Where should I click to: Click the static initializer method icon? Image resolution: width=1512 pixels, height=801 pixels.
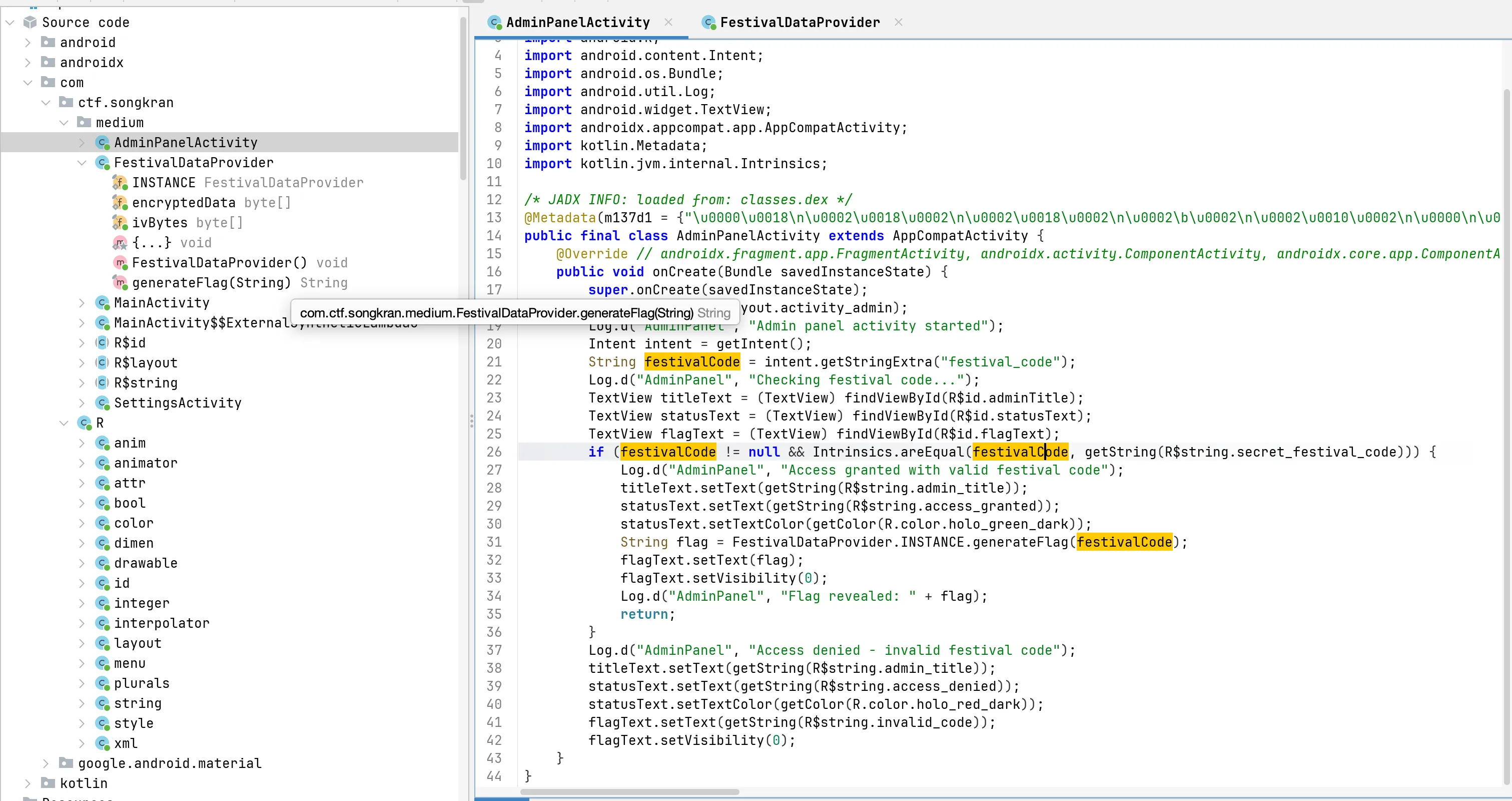(x=120, y=242)
